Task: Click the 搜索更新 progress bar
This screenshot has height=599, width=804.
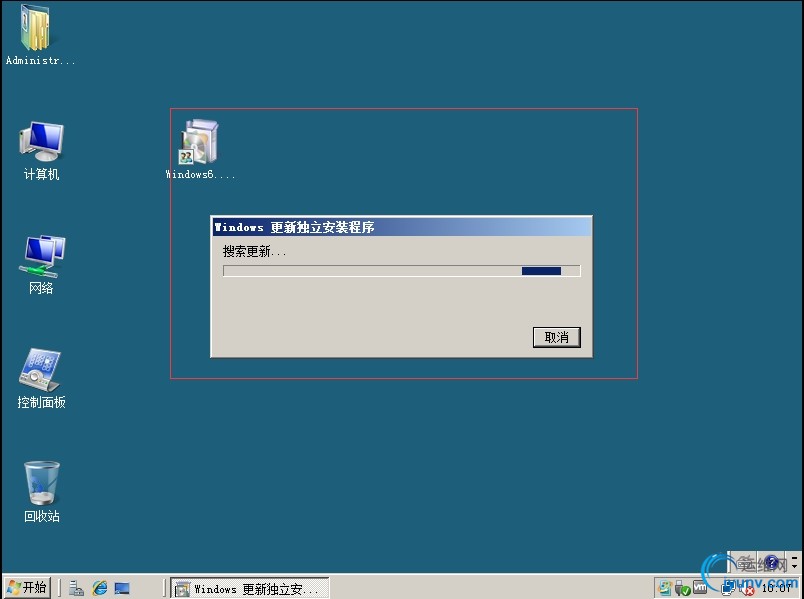Action: coord(401,271)
